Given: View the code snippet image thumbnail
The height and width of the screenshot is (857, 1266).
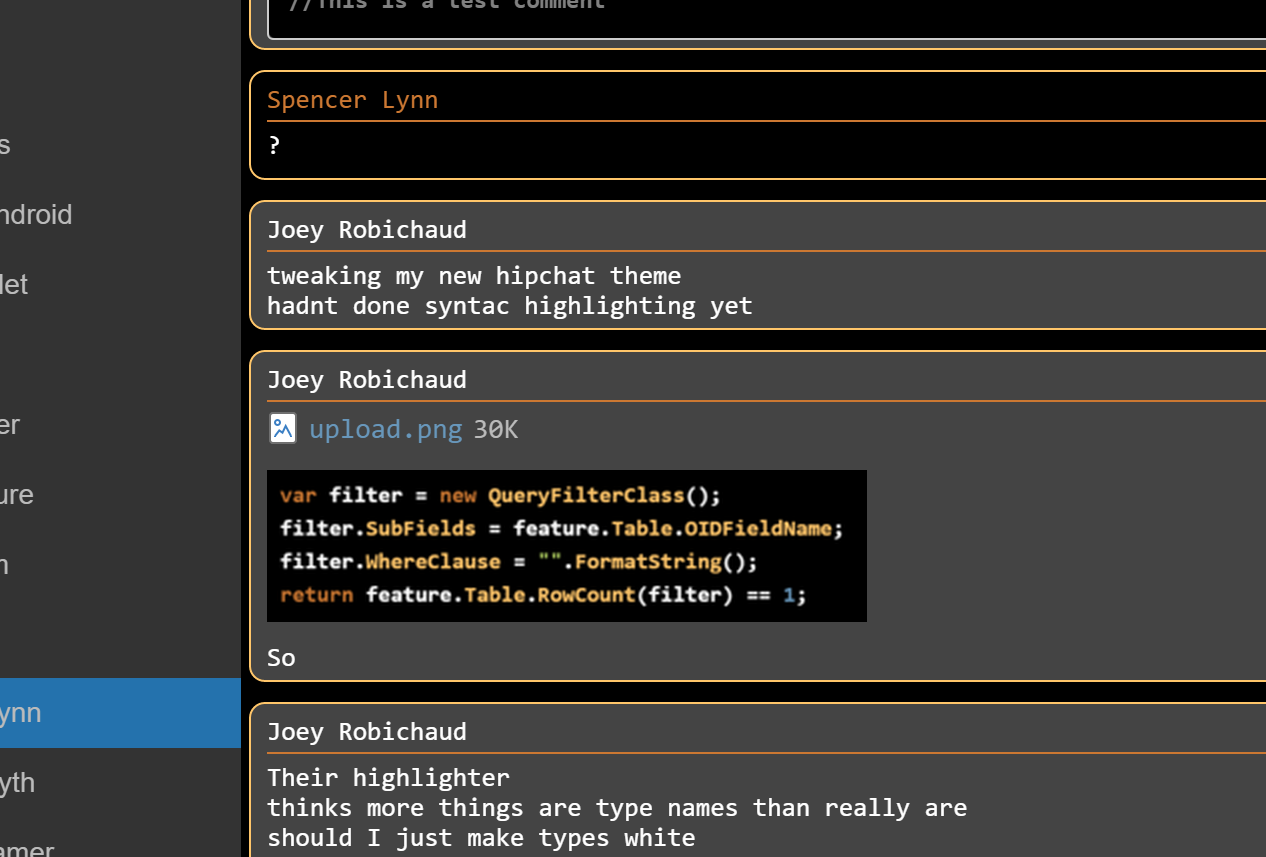Looking at the screenshot, I should 566,545.
